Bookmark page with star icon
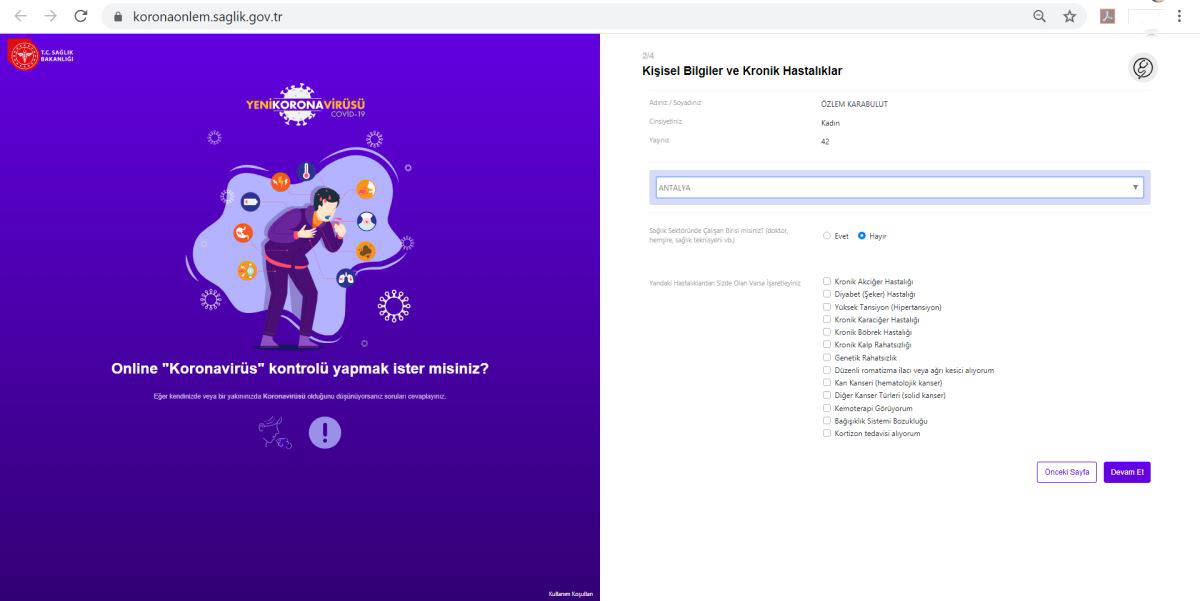Viewport: 1200px width, 601px height. [1069, 16]
